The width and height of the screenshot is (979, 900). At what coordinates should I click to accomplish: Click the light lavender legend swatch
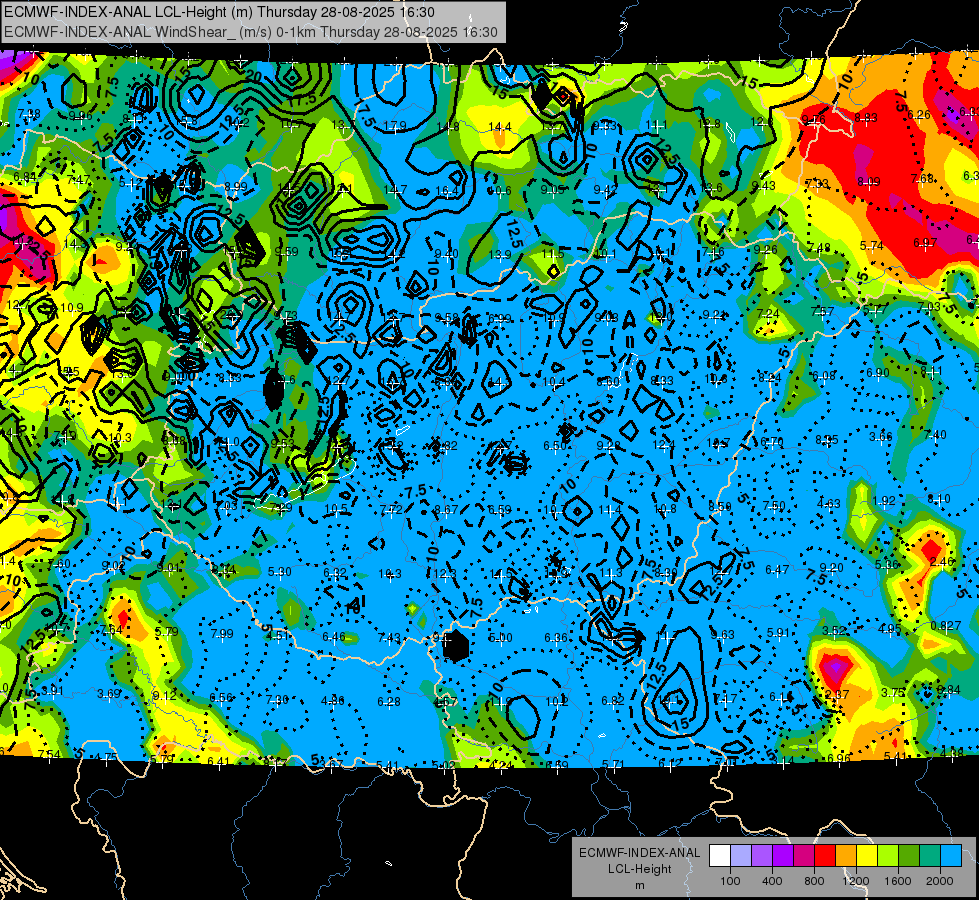740,856
